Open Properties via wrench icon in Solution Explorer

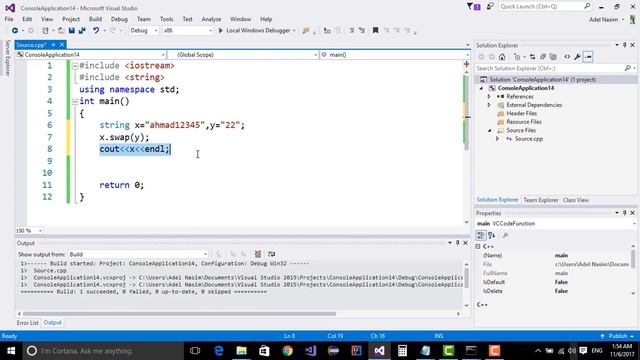[577, 57]
